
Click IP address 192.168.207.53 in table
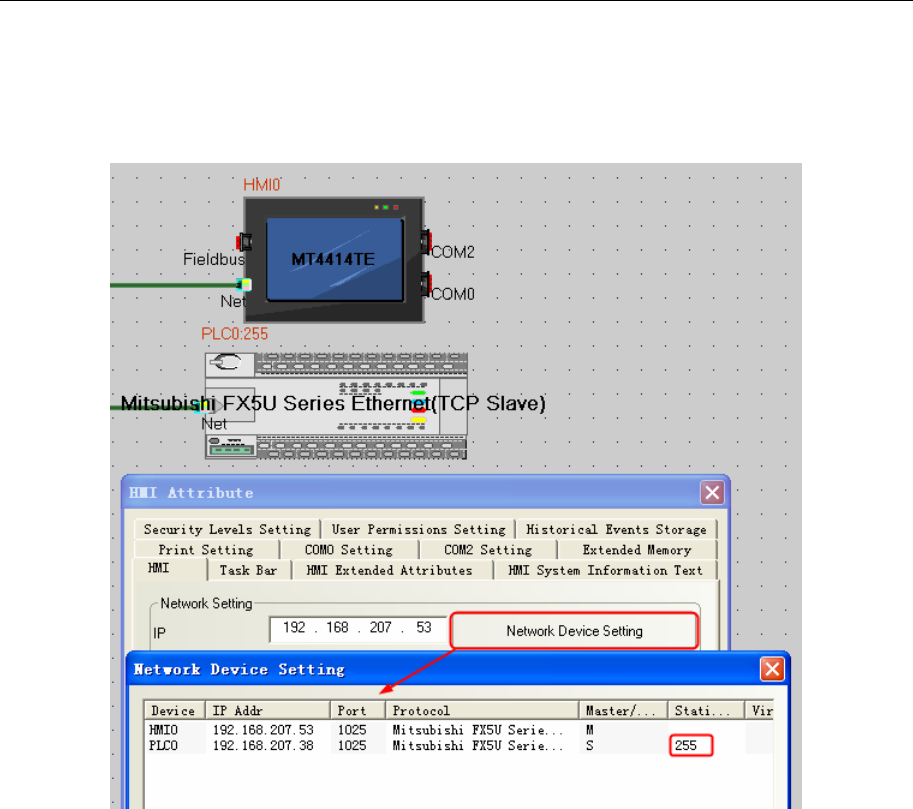[263, 730]
